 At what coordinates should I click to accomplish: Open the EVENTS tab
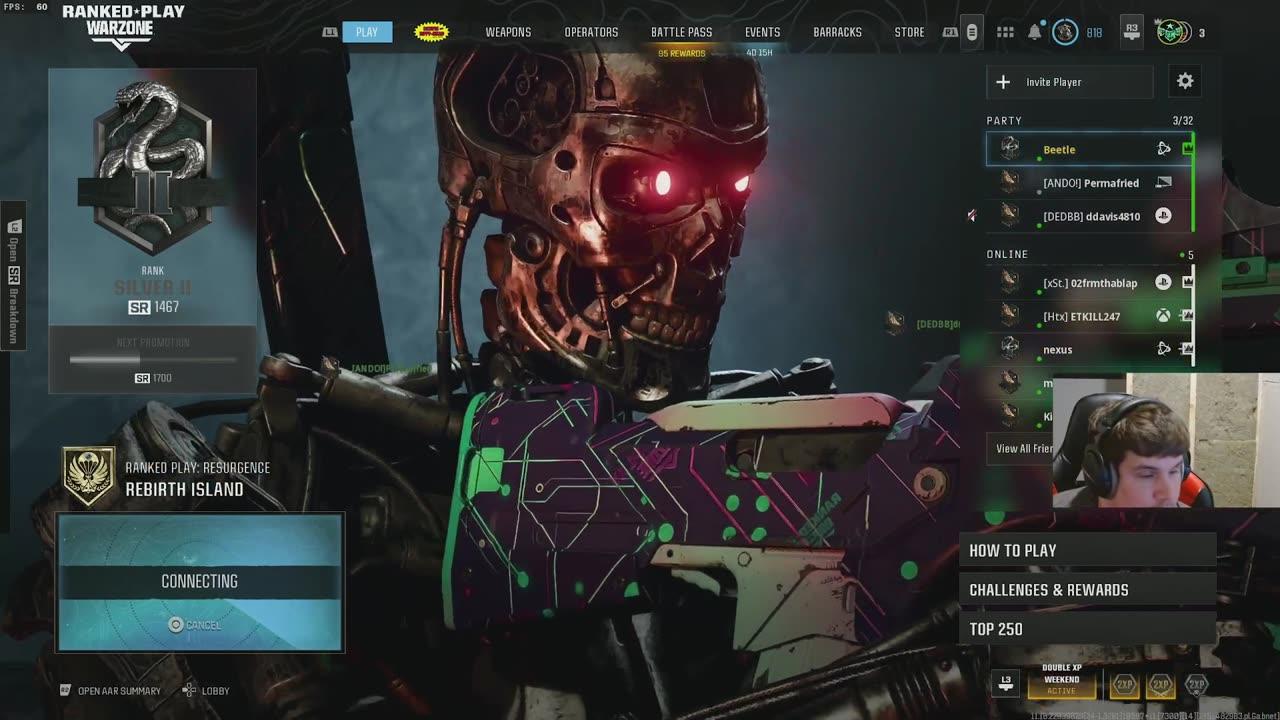(x=762, y=32)
